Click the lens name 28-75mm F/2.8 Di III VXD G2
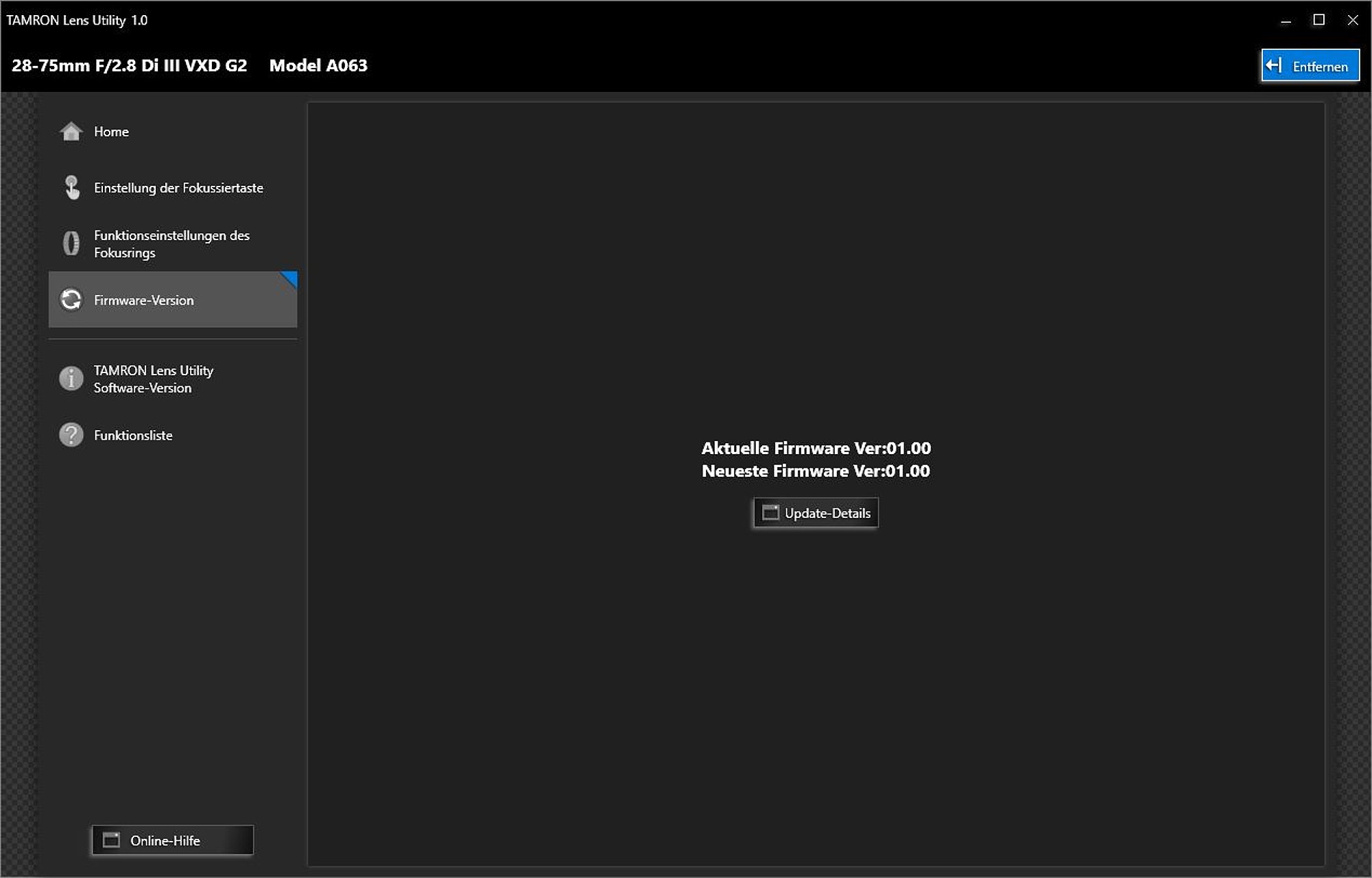Screen dimensions: 1372x878 [x=129, y=66]
